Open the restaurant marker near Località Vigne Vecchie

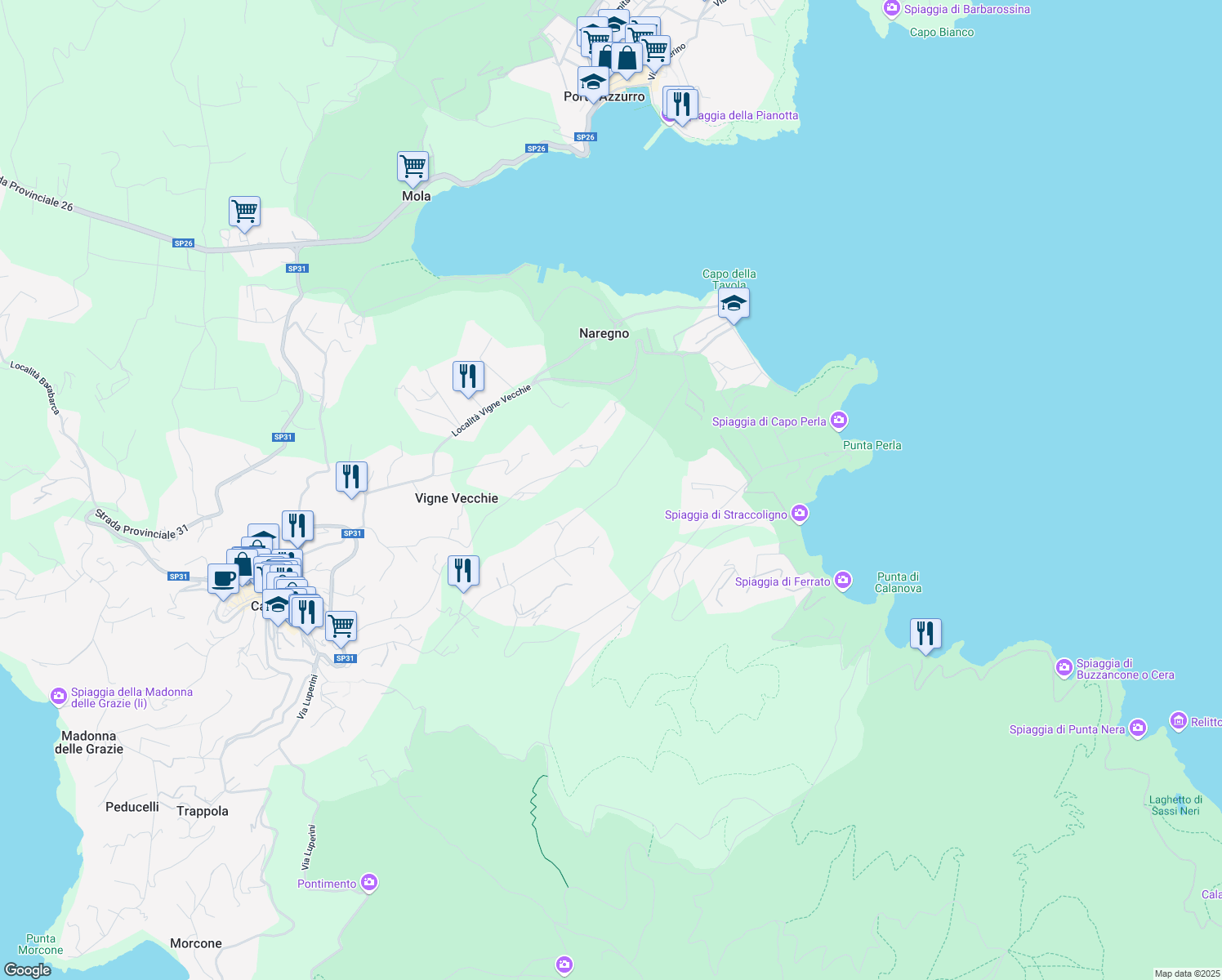[x=468, y=376]
